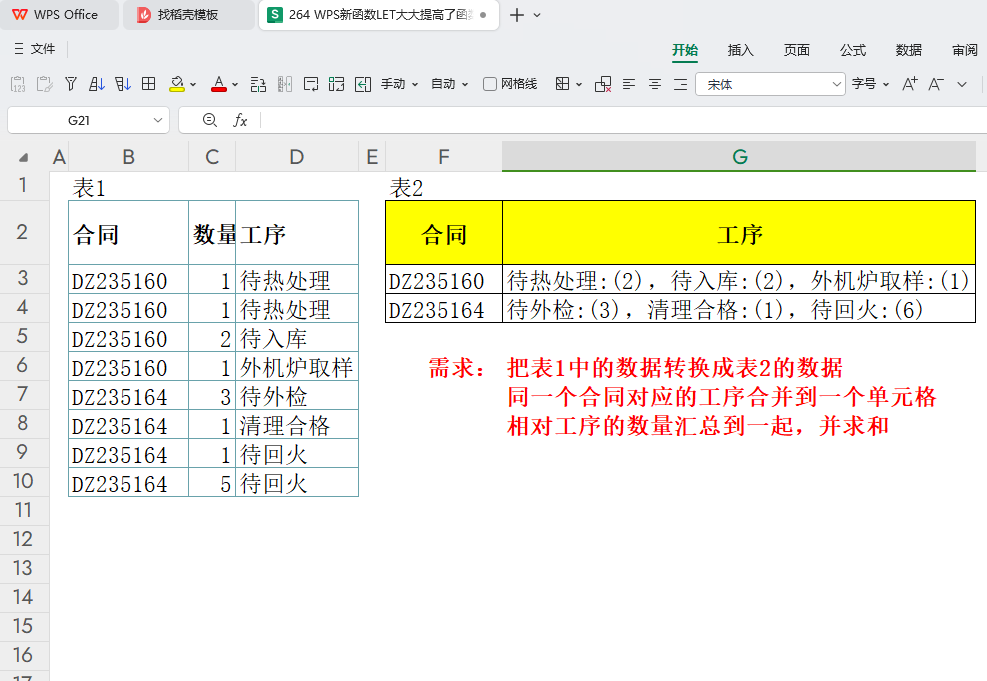Open the 字号 font size dropdown
987x681 pixels.
coord(870,84)
